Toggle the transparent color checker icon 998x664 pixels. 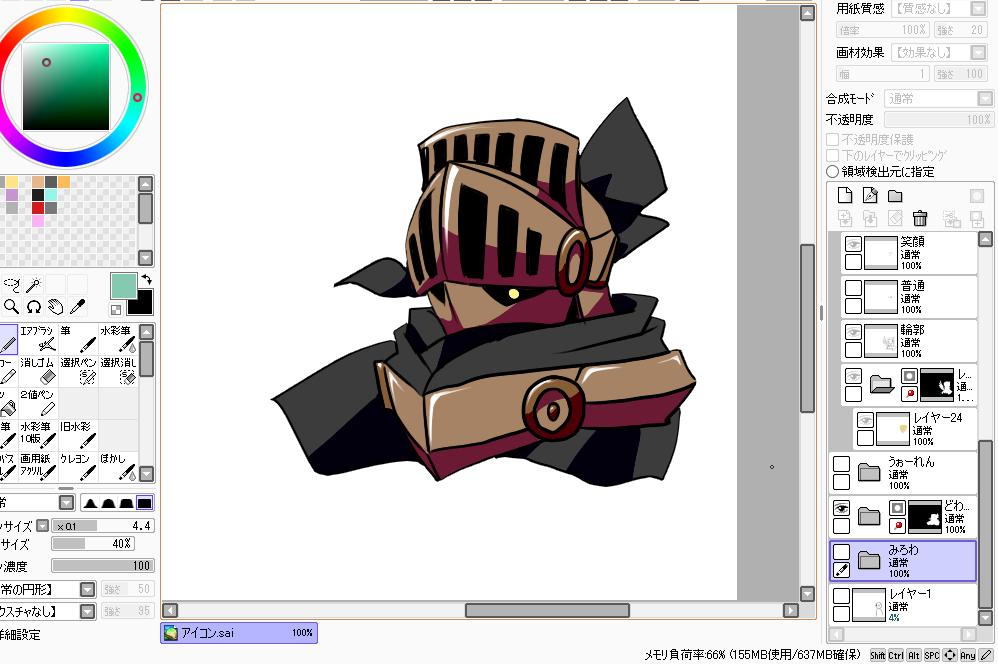click(116, 310)
